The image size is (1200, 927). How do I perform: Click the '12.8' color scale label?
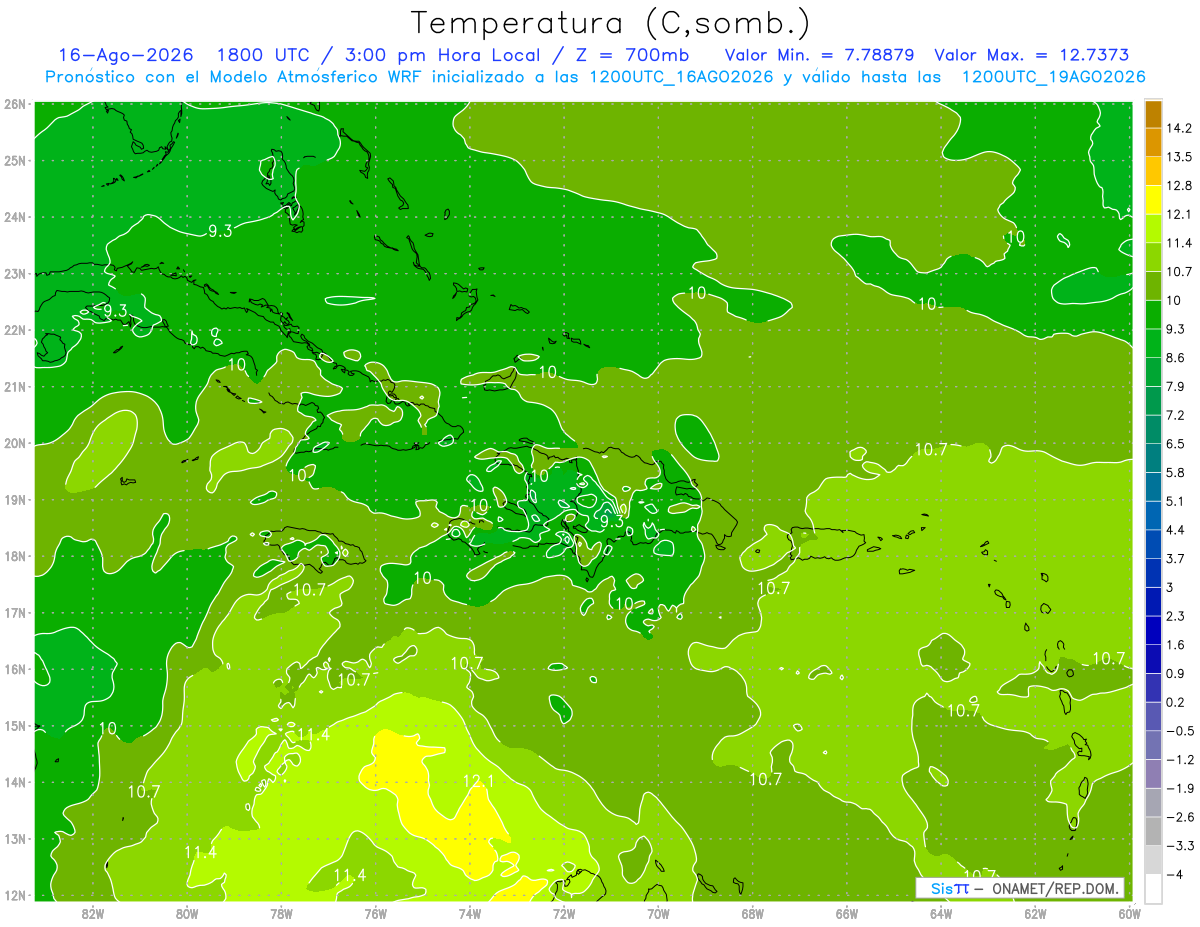(x=1181, y=186)
